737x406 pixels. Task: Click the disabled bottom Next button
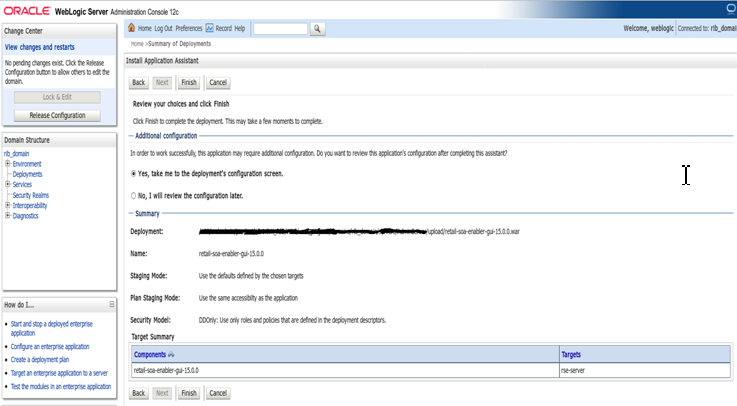pos(162,393)
